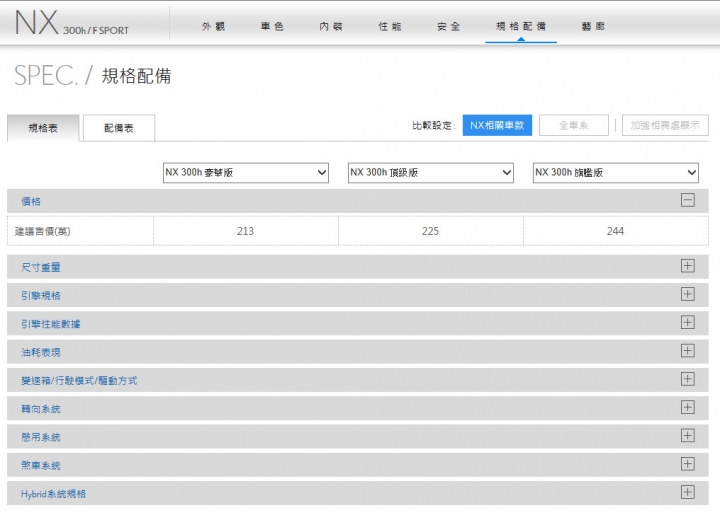The image size is (720, 515).
Task: Click the 尺寸重量 section header label
Action: (x=41, y=267)
